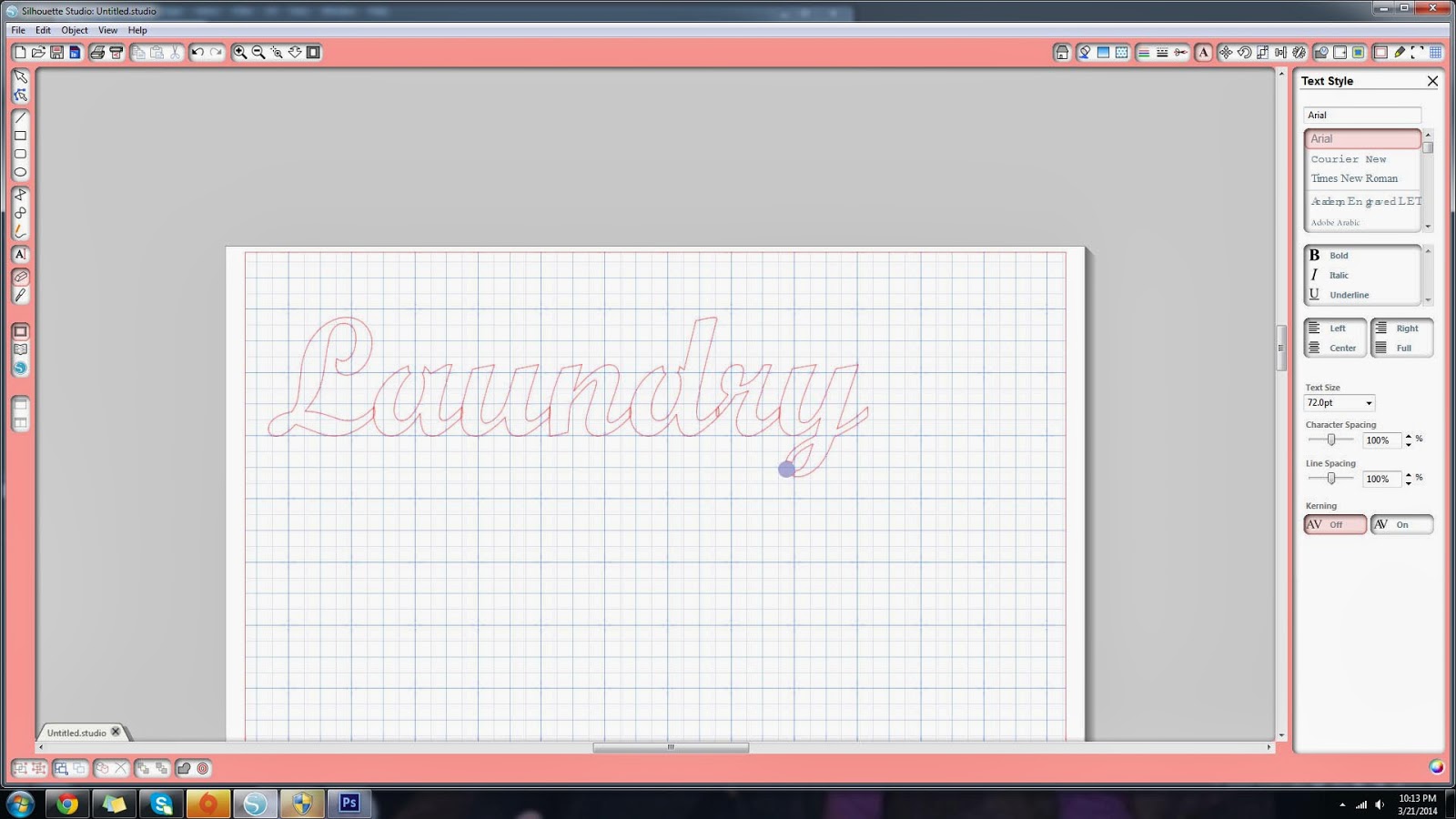The image size is (1456, 819).
Task: Choose the Edit Points tool
Action: click(20, 95)
